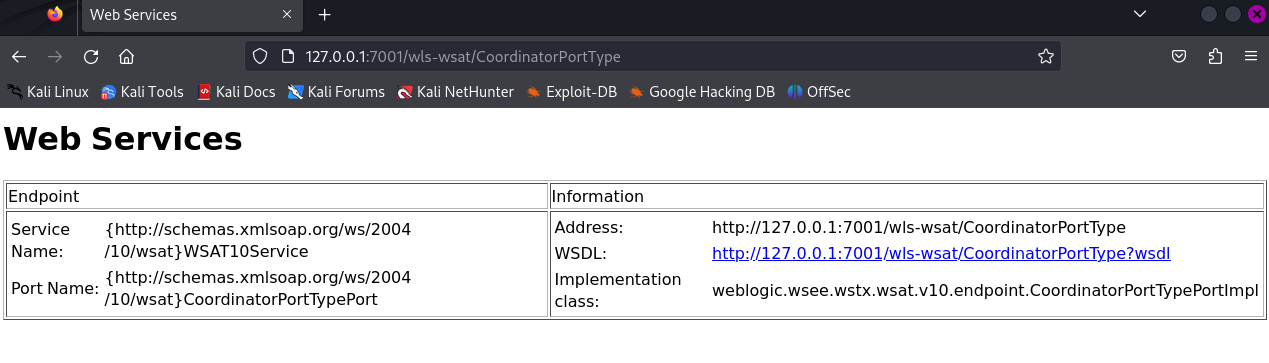
Task: Click the tracking protection shield icon
Action: (260, 56)
